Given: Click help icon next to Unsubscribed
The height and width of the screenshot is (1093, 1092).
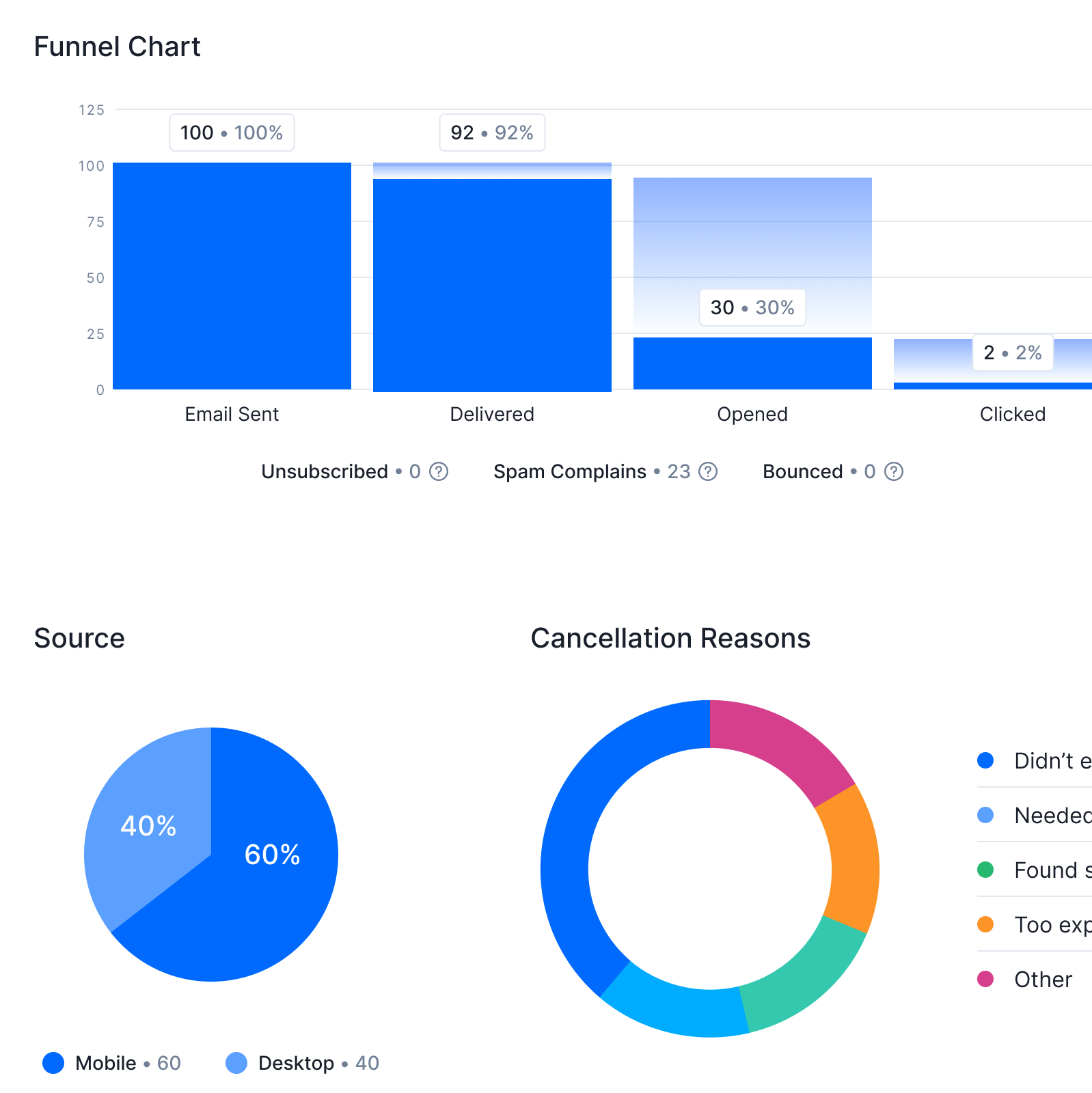Looking at the screenshot, I should pos(438,471).
